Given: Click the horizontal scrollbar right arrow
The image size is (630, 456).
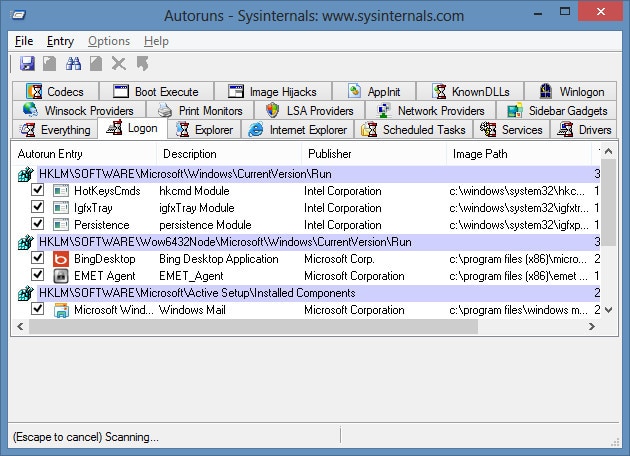Looking at the screenshot, I should point(591,327).
